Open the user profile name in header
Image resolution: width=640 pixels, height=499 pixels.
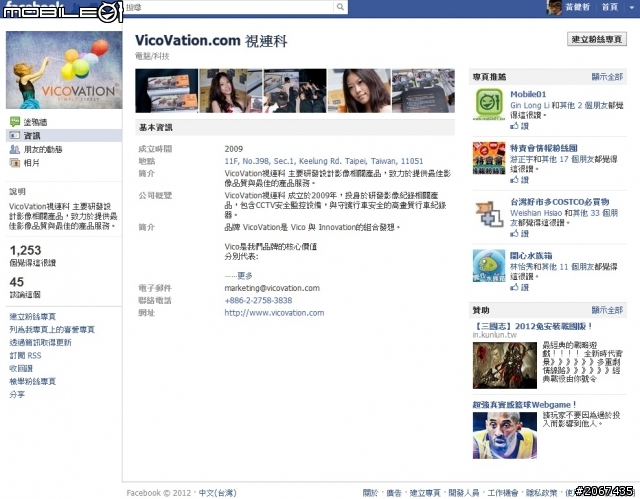pos(578,7)
